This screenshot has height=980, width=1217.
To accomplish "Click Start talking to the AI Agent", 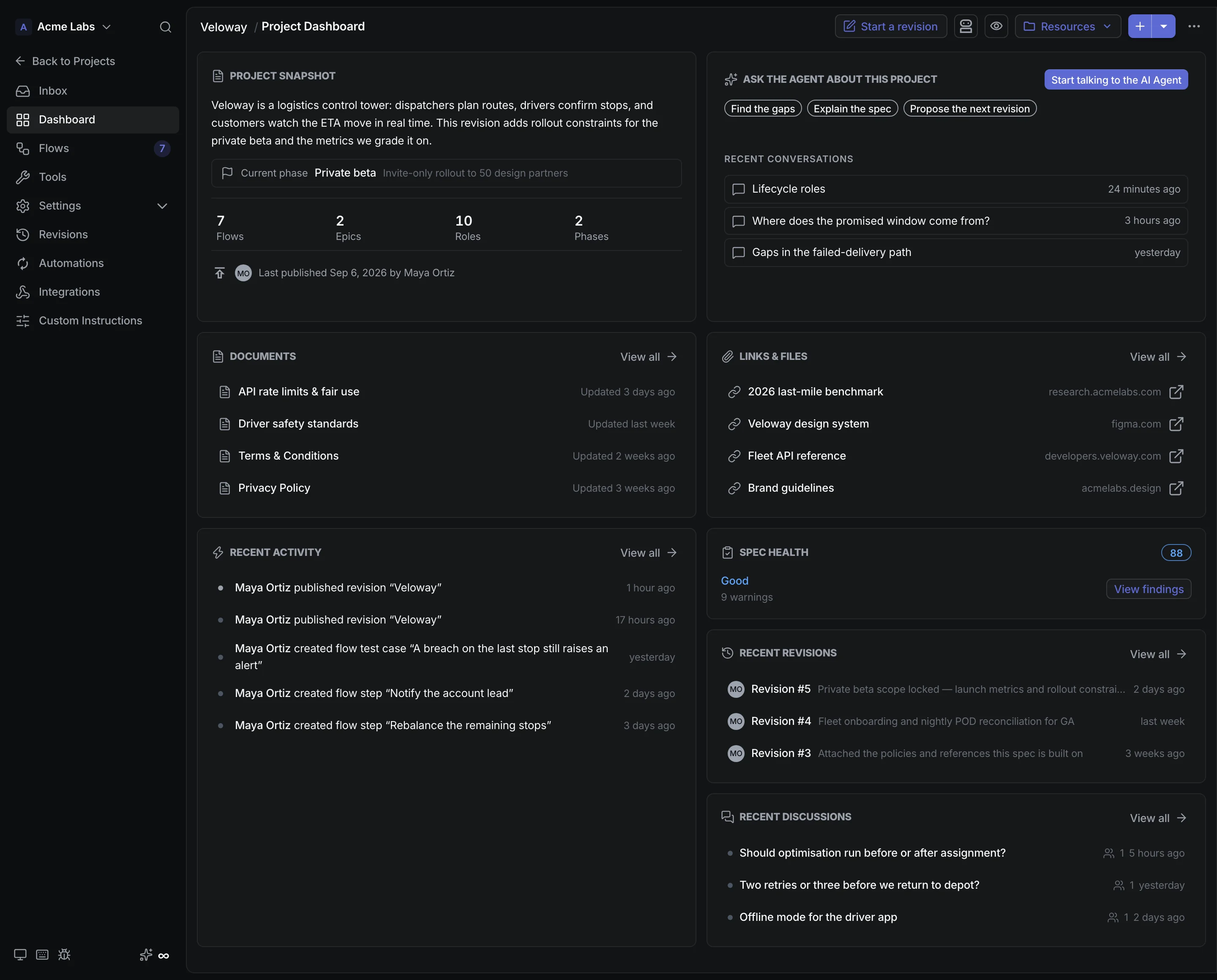I will point(1116,79).
